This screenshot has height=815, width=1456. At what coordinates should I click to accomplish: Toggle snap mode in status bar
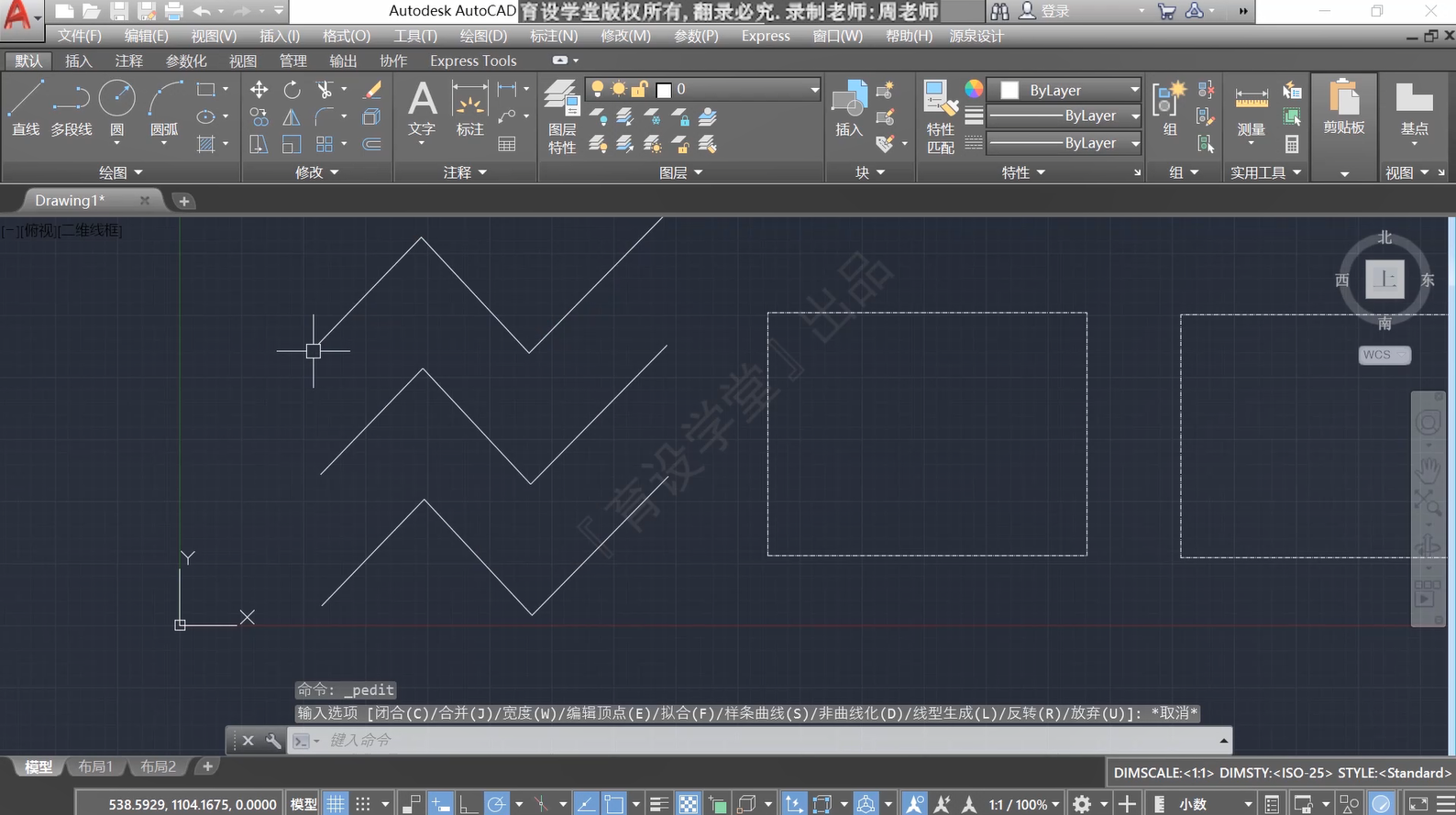tap(363, 804)
